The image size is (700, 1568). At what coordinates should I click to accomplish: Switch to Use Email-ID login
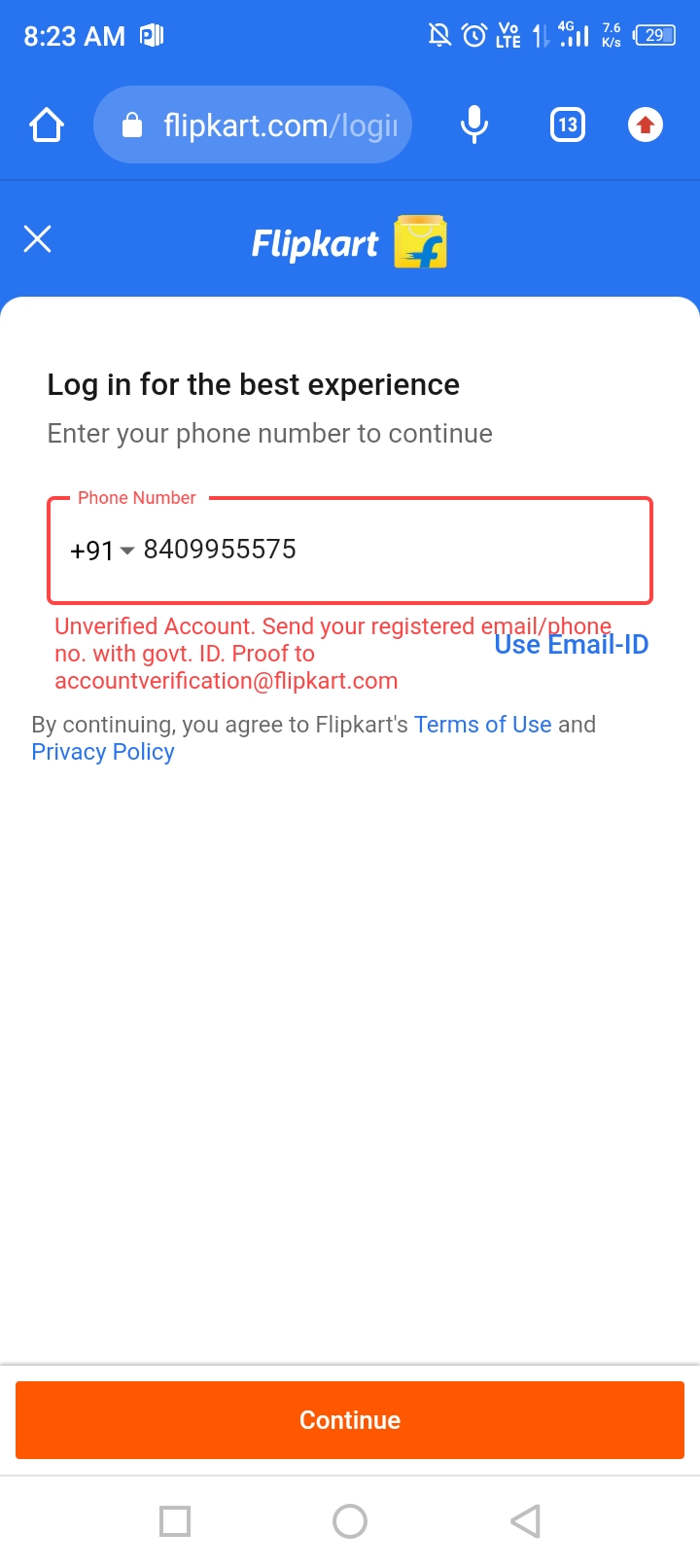pos(572,645)
